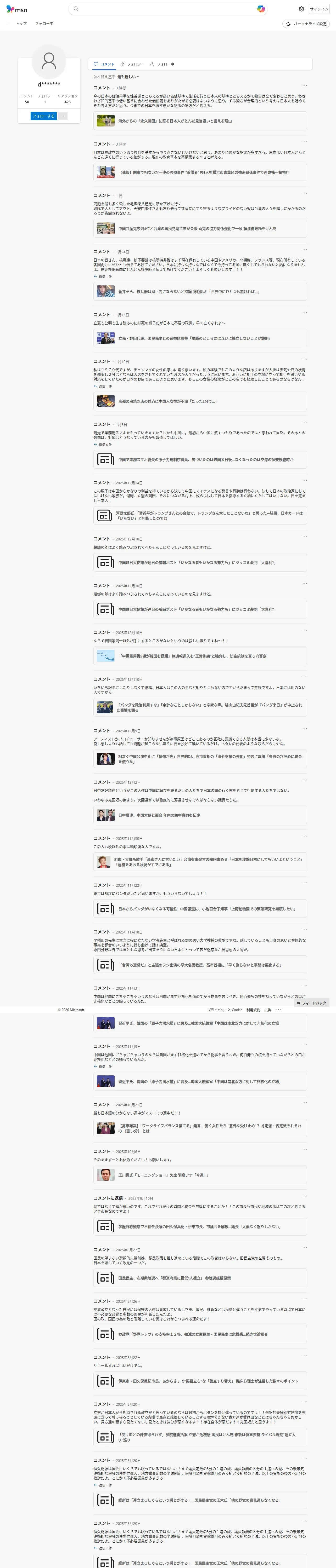Switch to the フォロワー tab
The height and width of the screenshot is (1568, 336).
click(x=132, y=64)
